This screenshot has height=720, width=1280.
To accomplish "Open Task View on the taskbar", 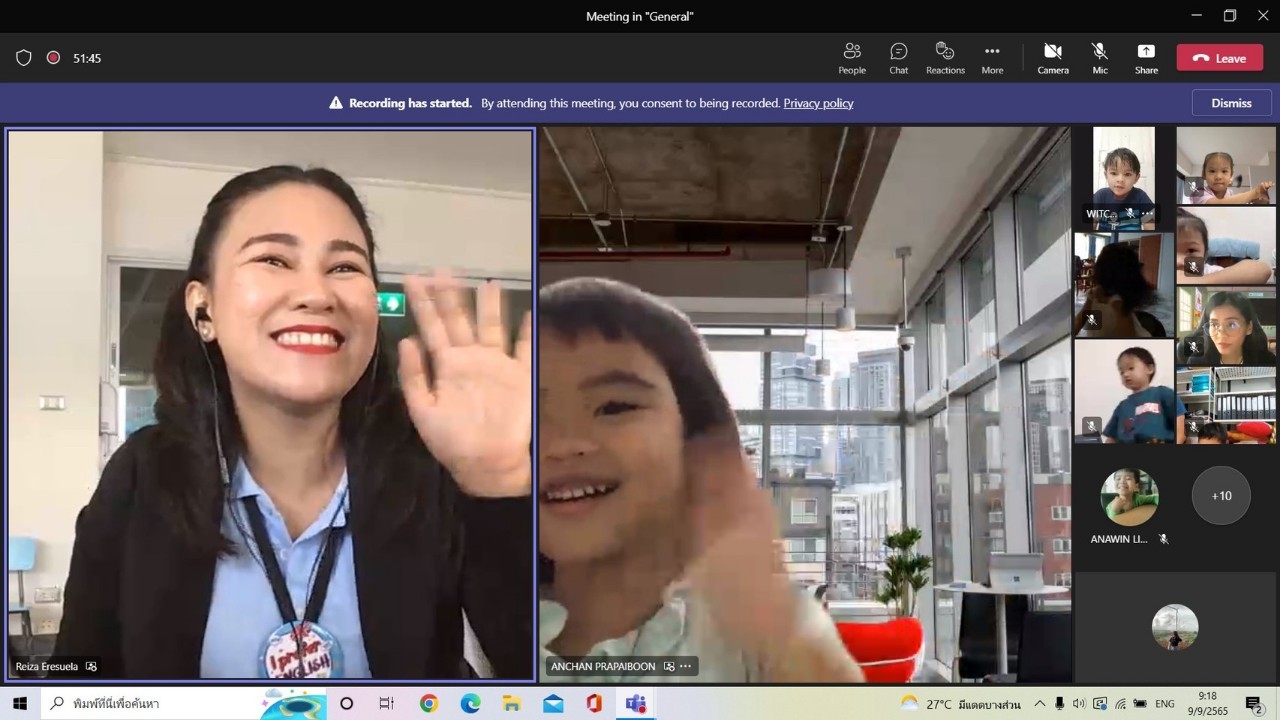I will pos(387,704).
